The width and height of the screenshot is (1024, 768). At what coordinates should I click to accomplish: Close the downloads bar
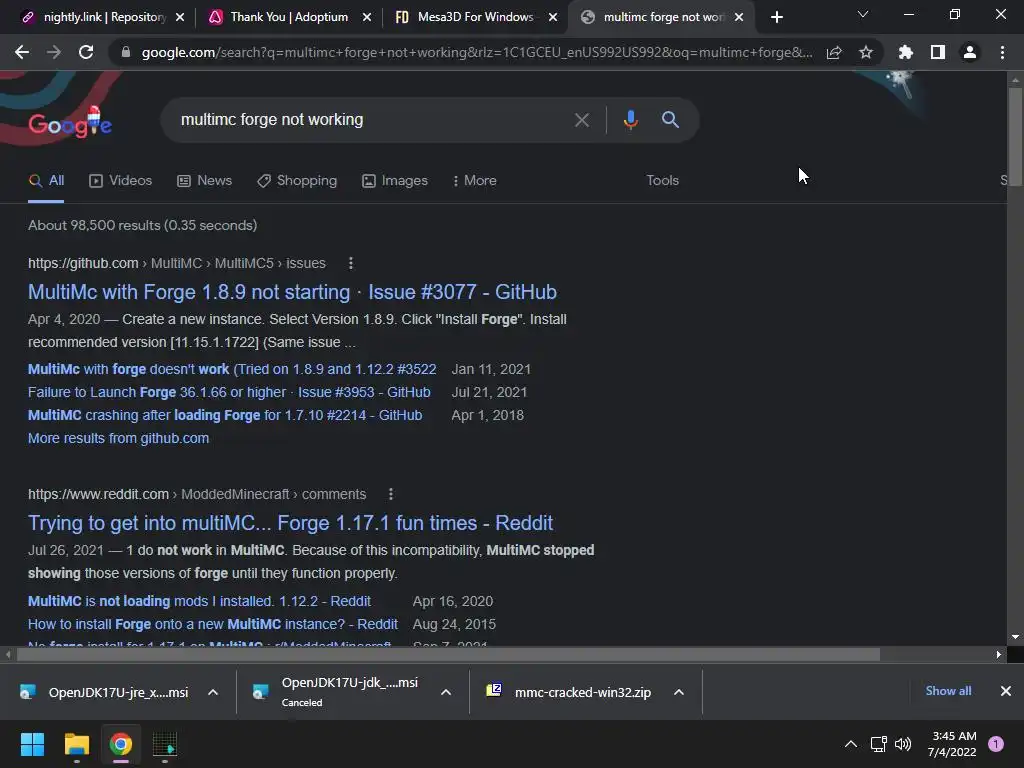click(x=1006, y=691)
